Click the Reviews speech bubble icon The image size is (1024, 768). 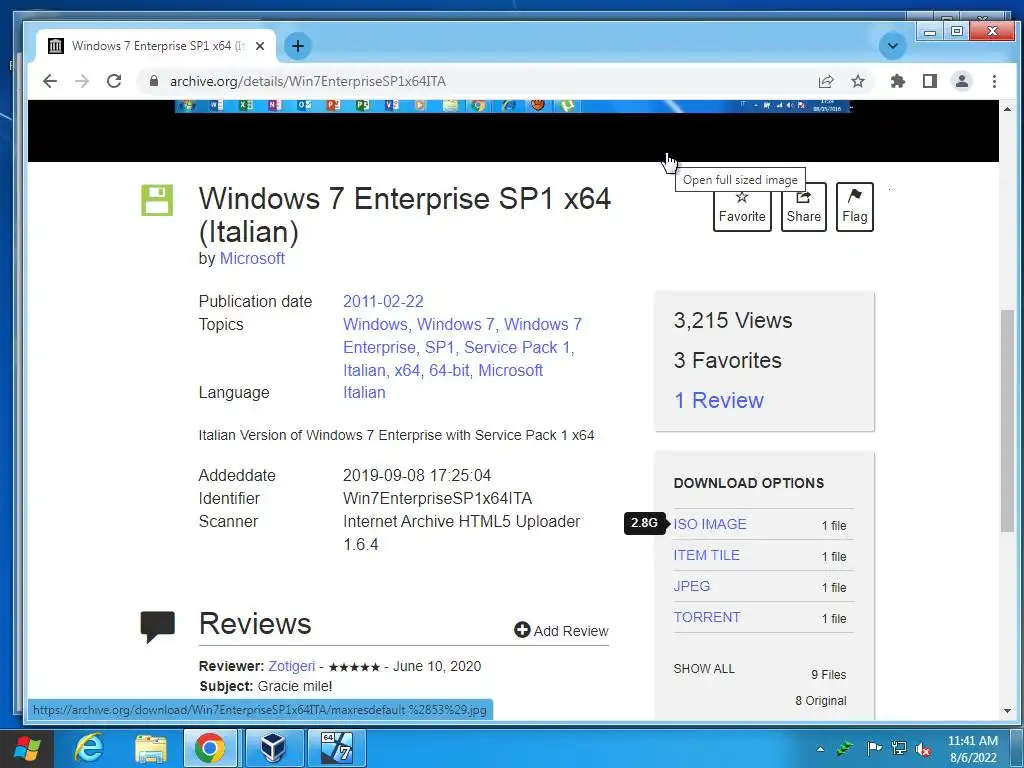(x=157, y=626)
